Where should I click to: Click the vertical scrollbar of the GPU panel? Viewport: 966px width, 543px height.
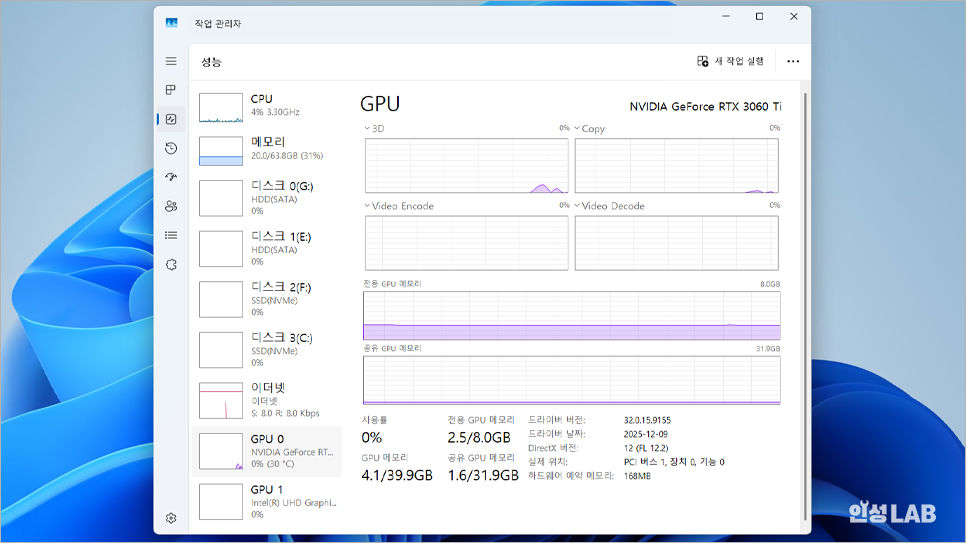805,307
